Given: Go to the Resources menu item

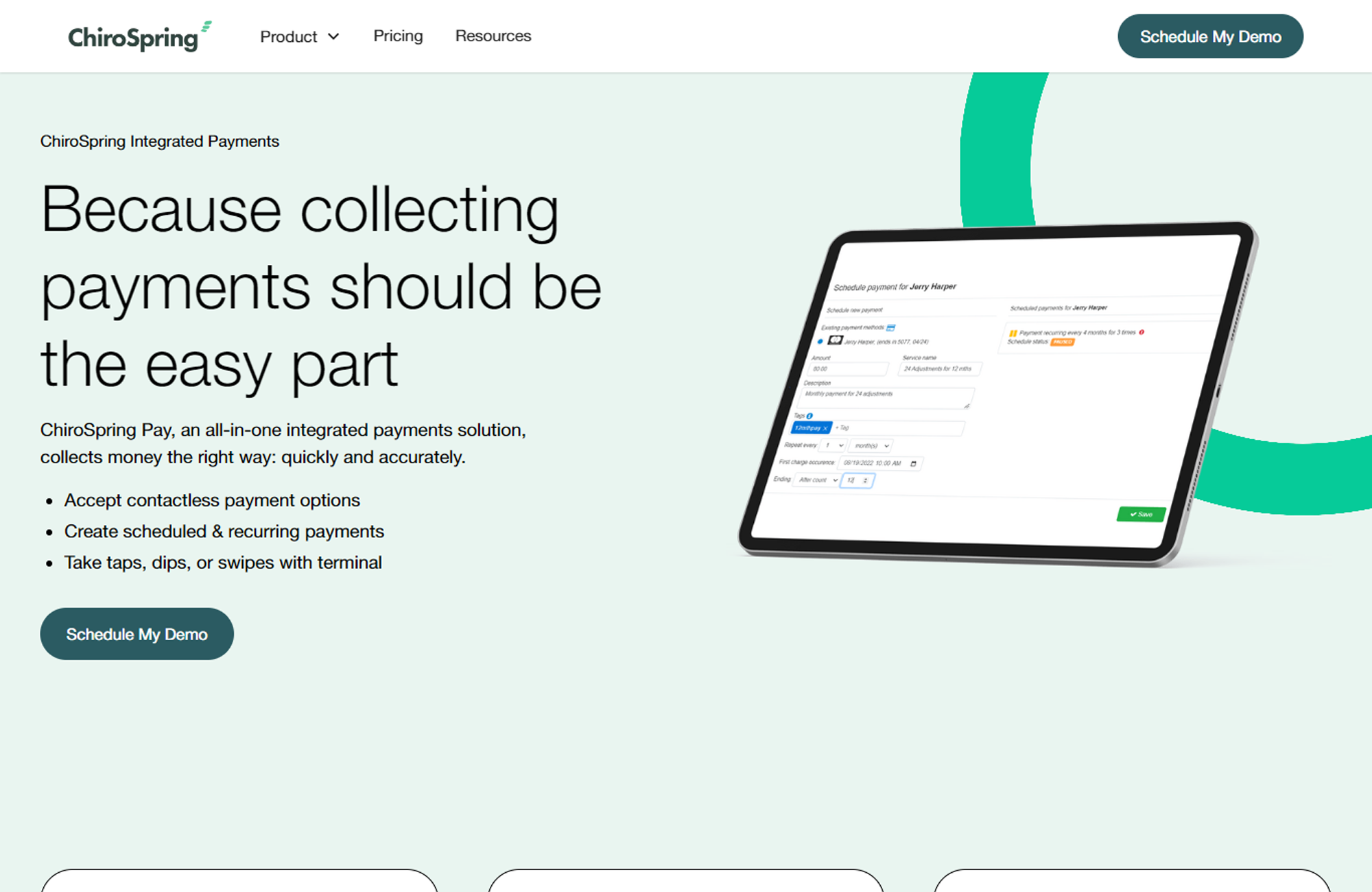Looking at the screenshot, I should click(x=493, y=36).
